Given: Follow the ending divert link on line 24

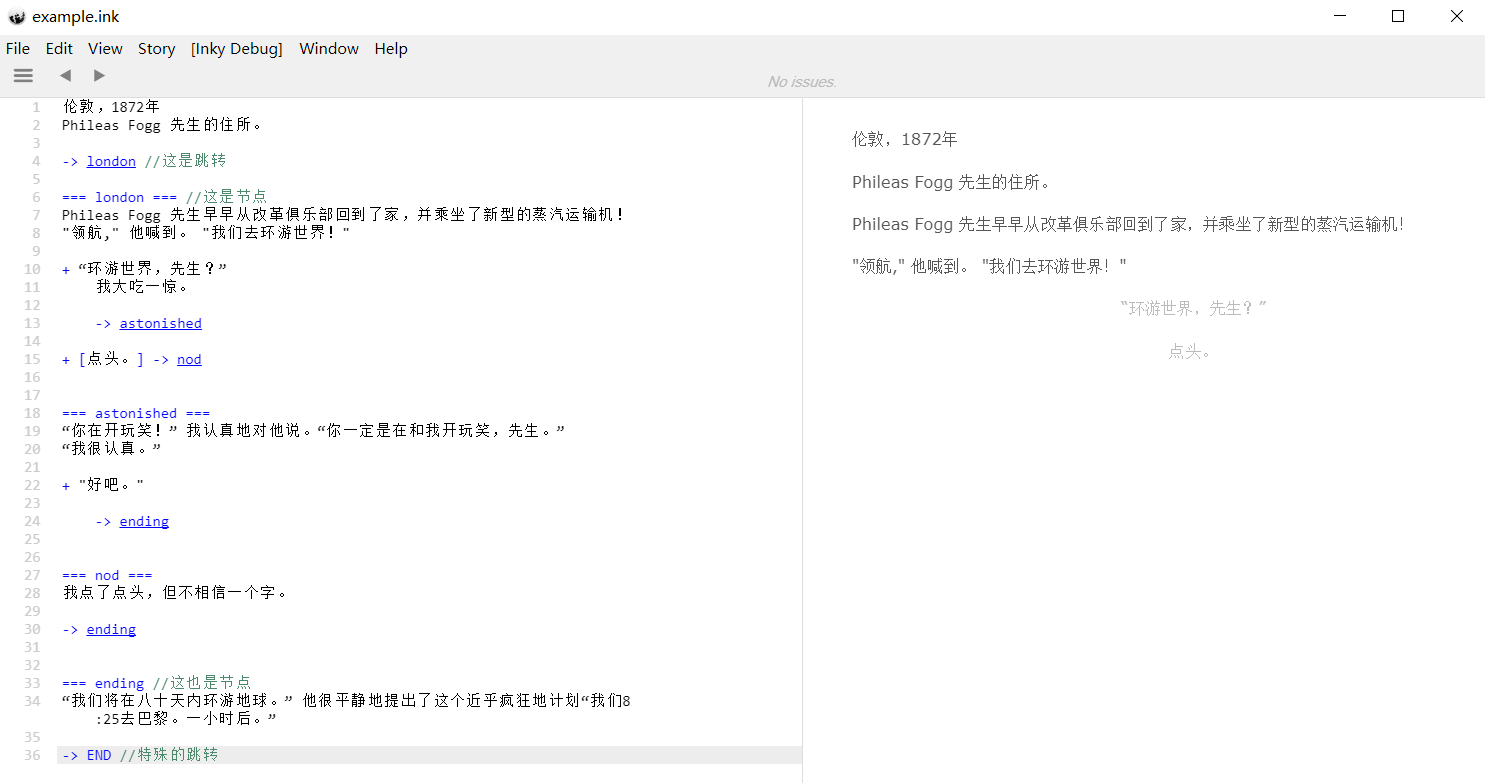Looking at the screenshot, I should coord(144,521).
